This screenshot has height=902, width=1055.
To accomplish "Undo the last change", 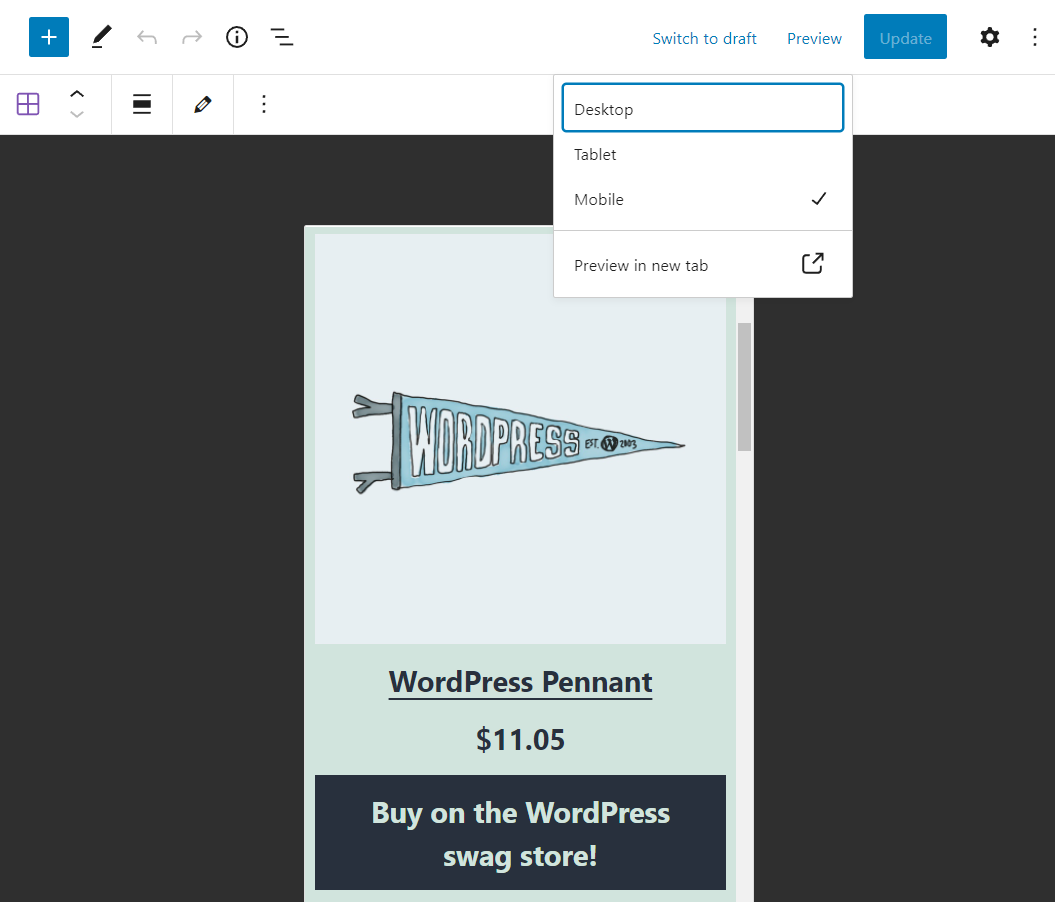I will coord(147,37).
